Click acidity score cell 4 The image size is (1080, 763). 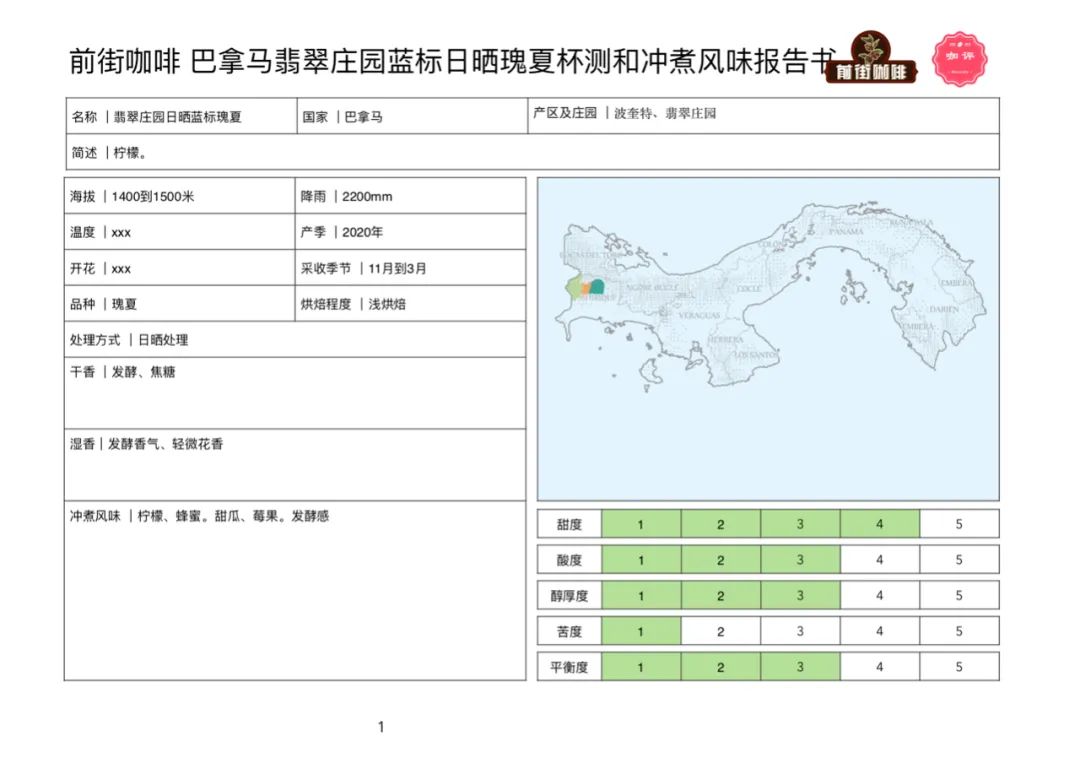[880, 560]
